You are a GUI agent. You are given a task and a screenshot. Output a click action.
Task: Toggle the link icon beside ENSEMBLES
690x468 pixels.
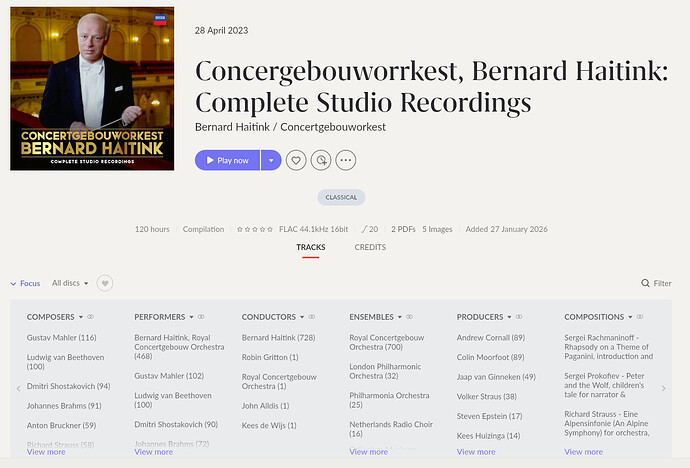409,317
